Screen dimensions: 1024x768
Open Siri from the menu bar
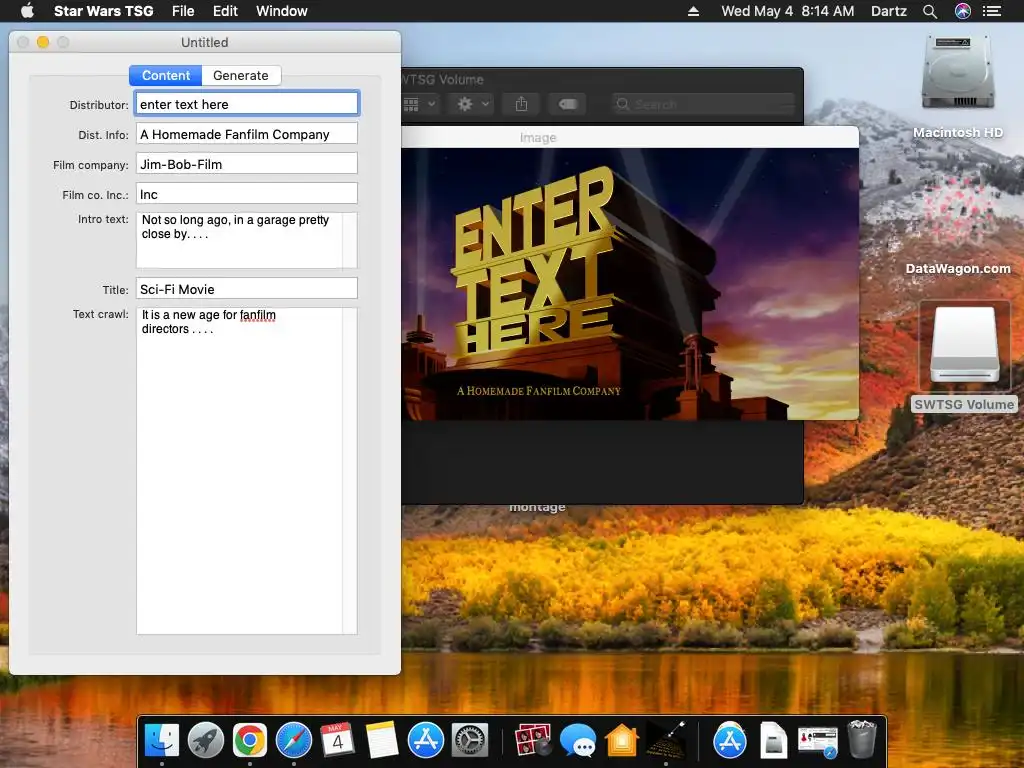[x=963, y=11]
